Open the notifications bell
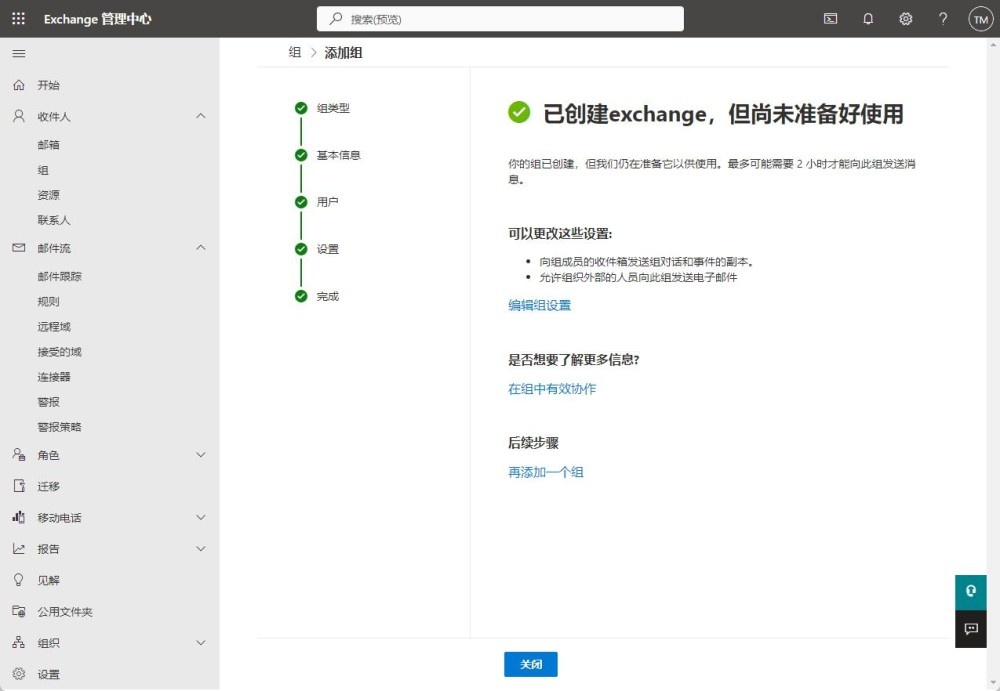The height and width of the screenshot is (691, 1000). (868, 19)
